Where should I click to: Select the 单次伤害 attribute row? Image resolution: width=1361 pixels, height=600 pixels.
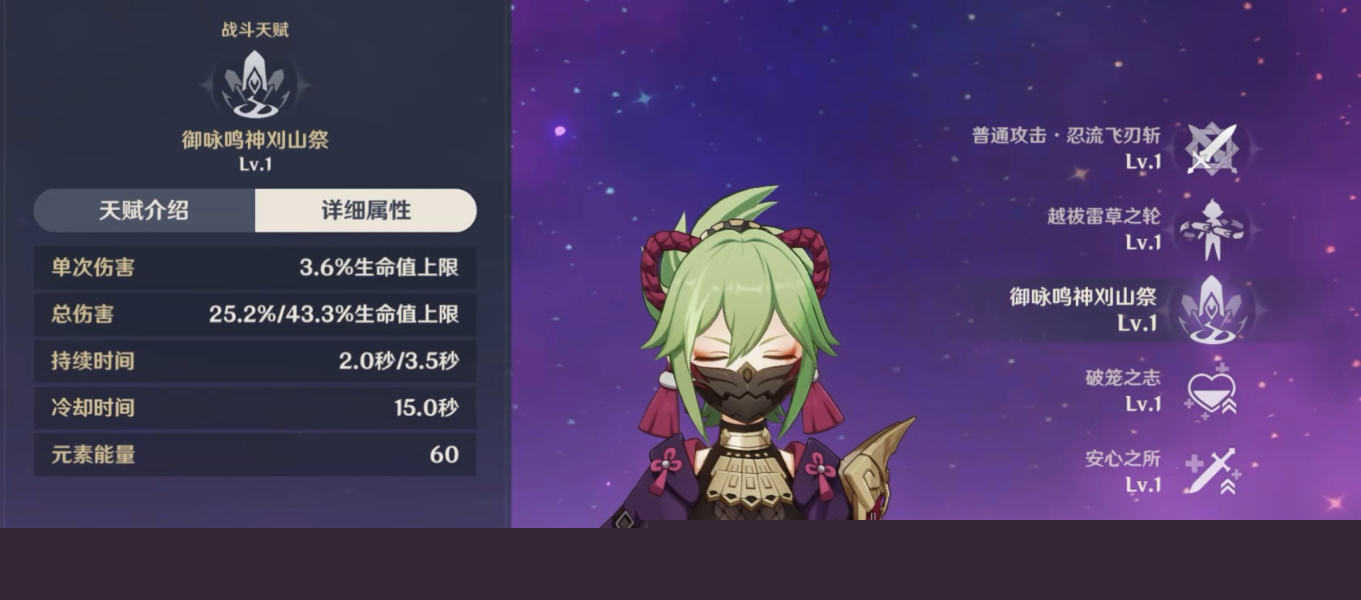click(255, 268)
